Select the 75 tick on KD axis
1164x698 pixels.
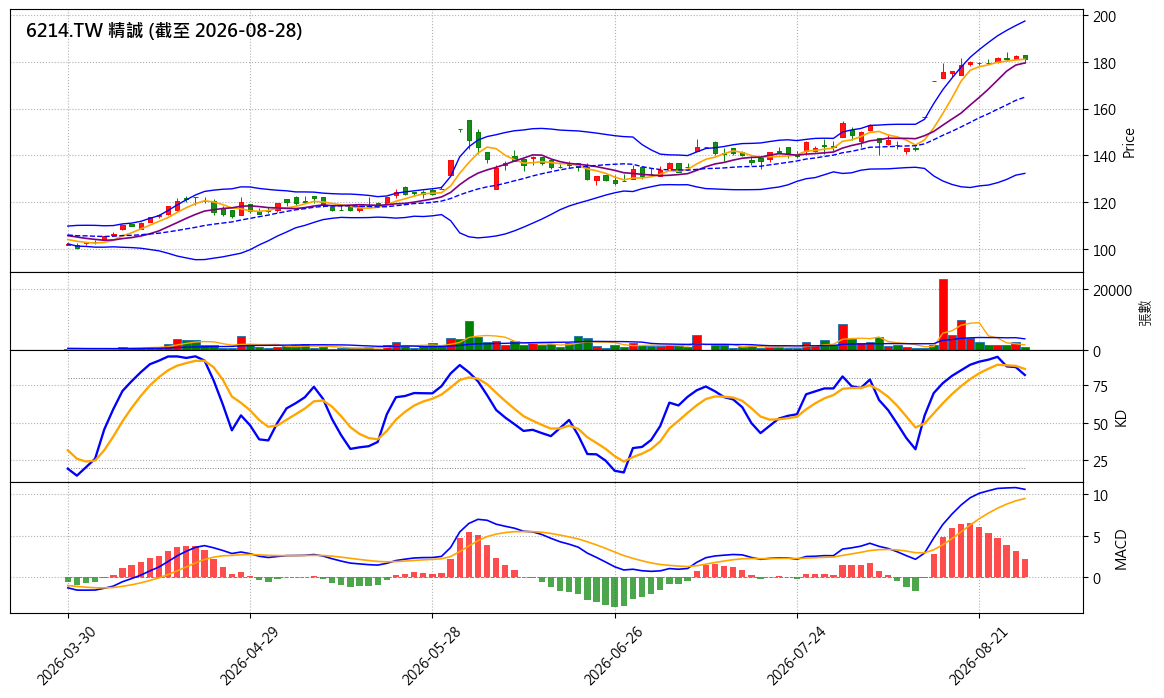1100,387
